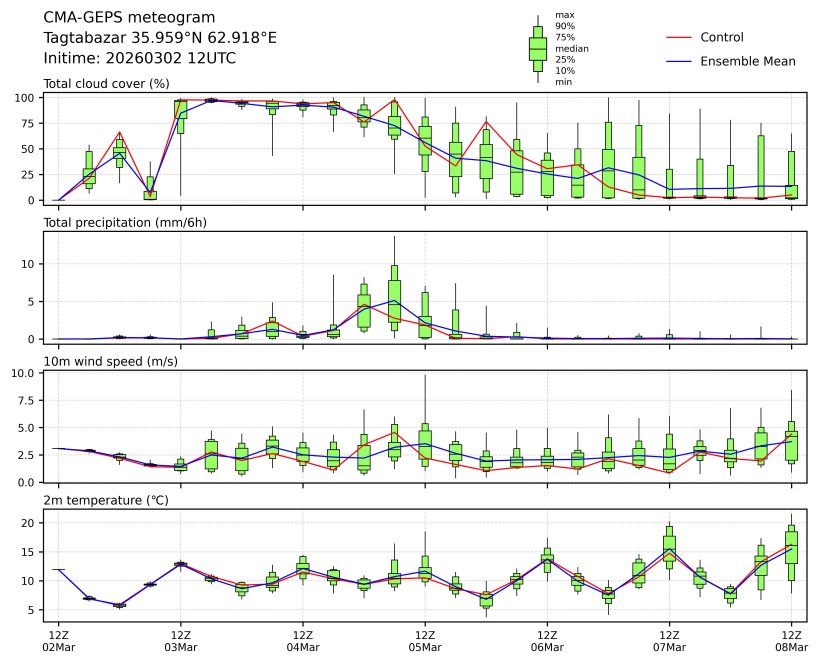Click the blue Ensemble Mean legend line

pyautogui.click(x=678, y=61)
